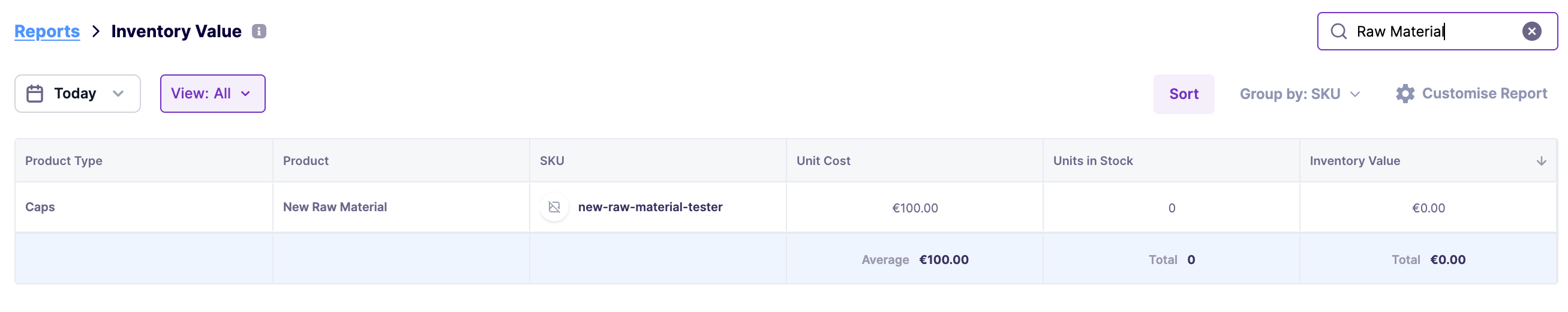Select the New Raw Material product cell
Viewport: 1568px width, 312px height.
pyautogui.click(x=335, y=207)
